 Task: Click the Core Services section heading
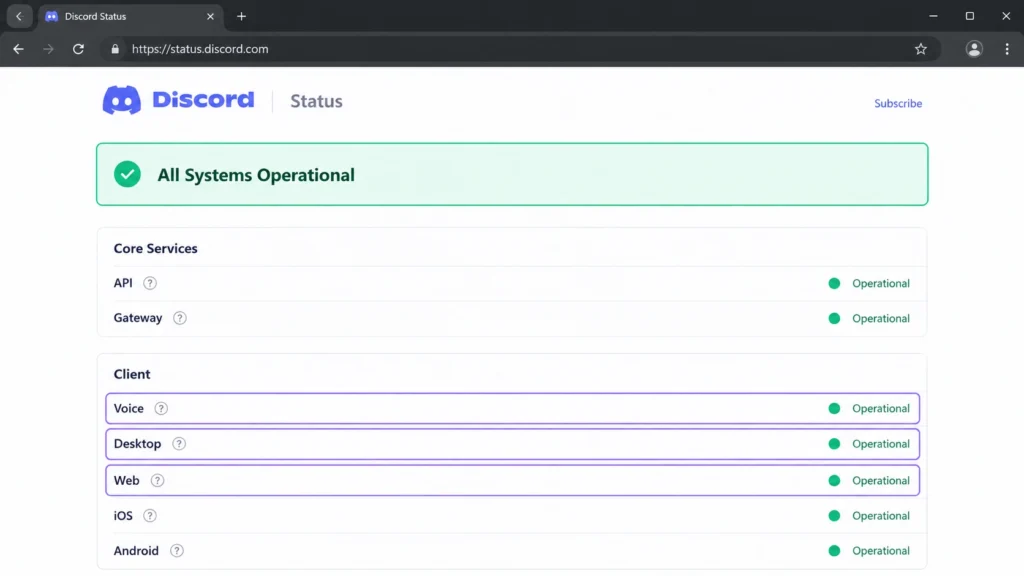(x=155, y=248)
